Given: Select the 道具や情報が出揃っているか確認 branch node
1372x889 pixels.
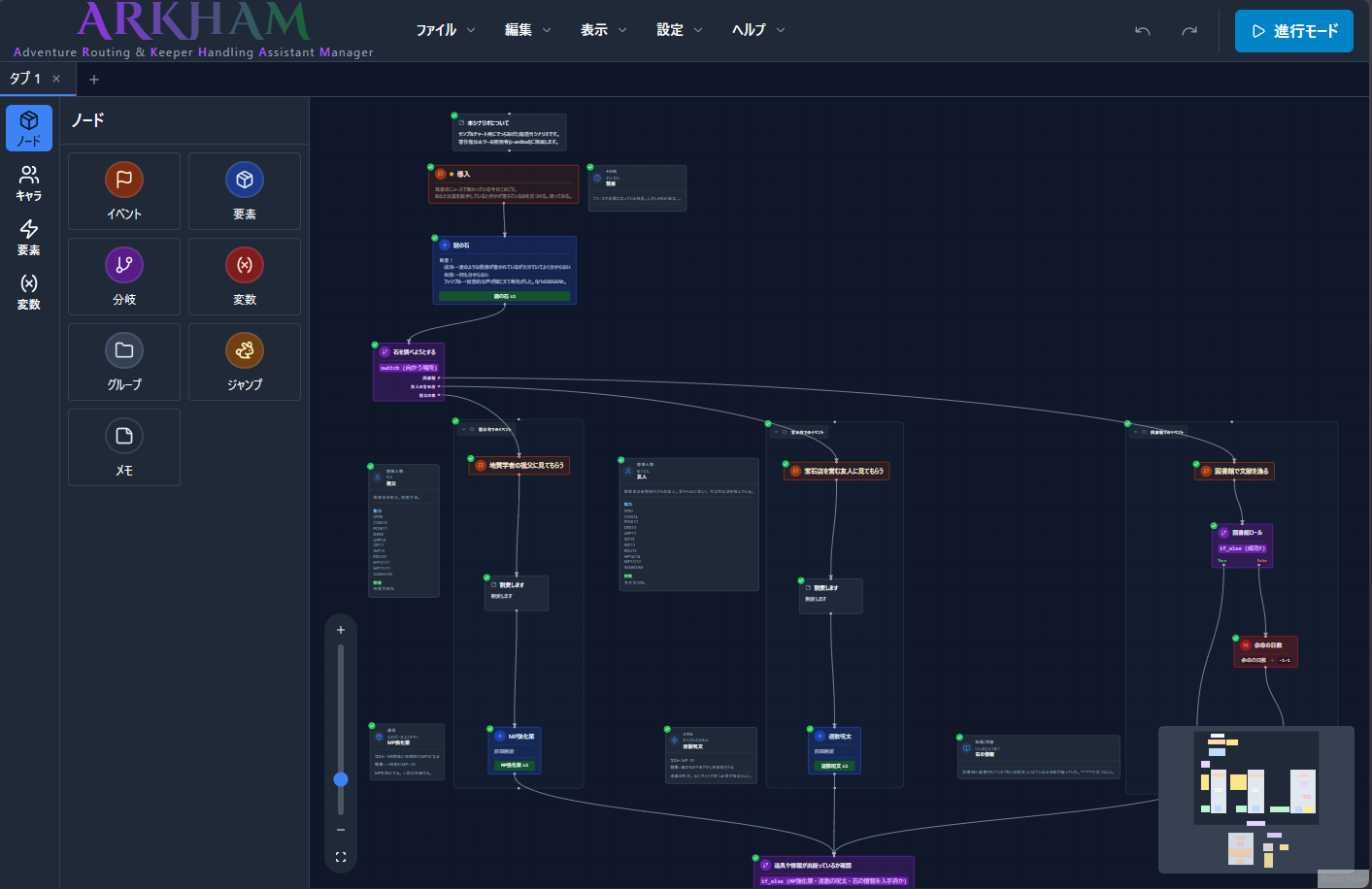Looking at the screenshot, I should [834, 872].
